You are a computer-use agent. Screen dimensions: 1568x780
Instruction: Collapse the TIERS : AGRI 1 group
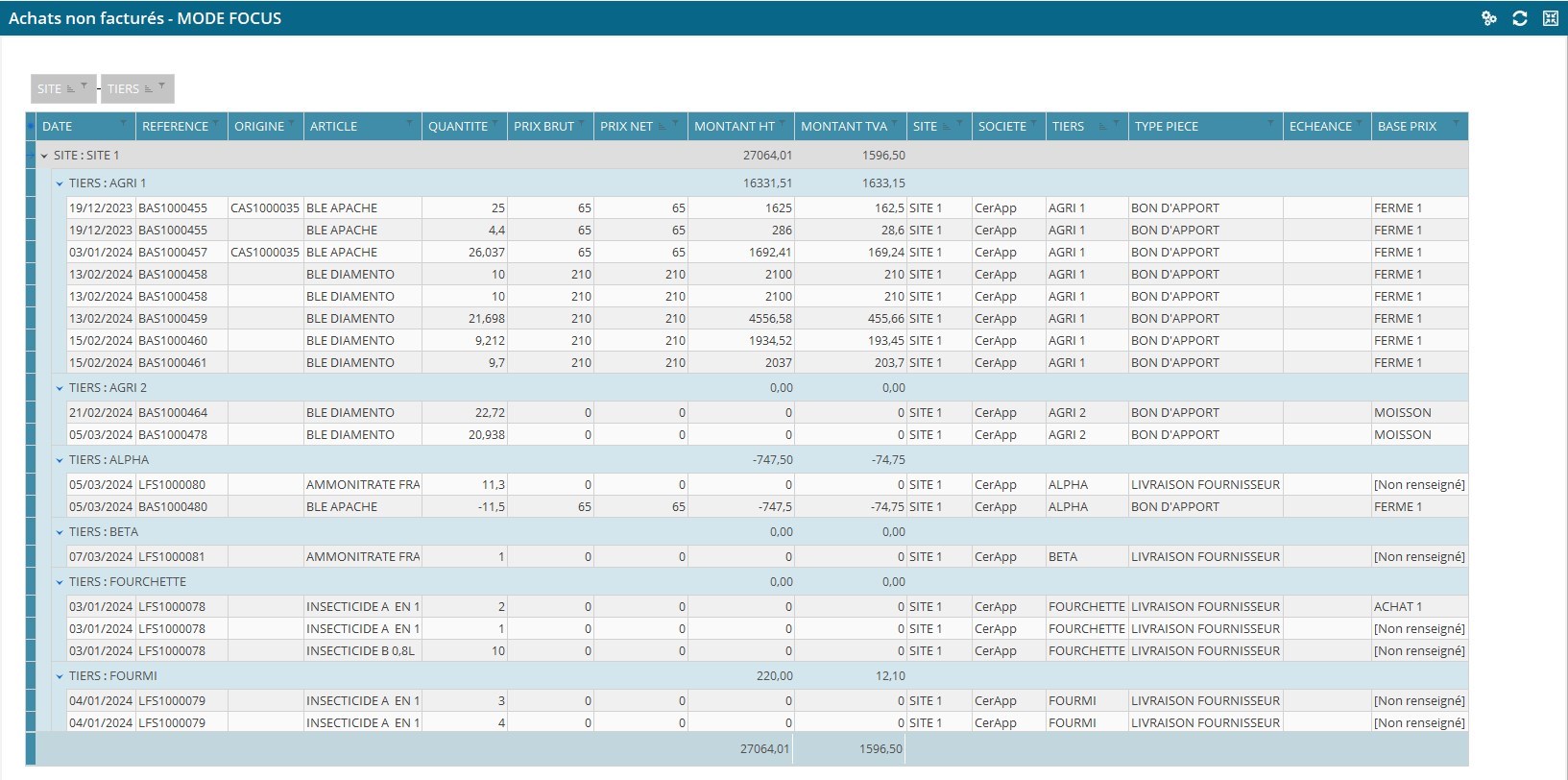point(60,183)
